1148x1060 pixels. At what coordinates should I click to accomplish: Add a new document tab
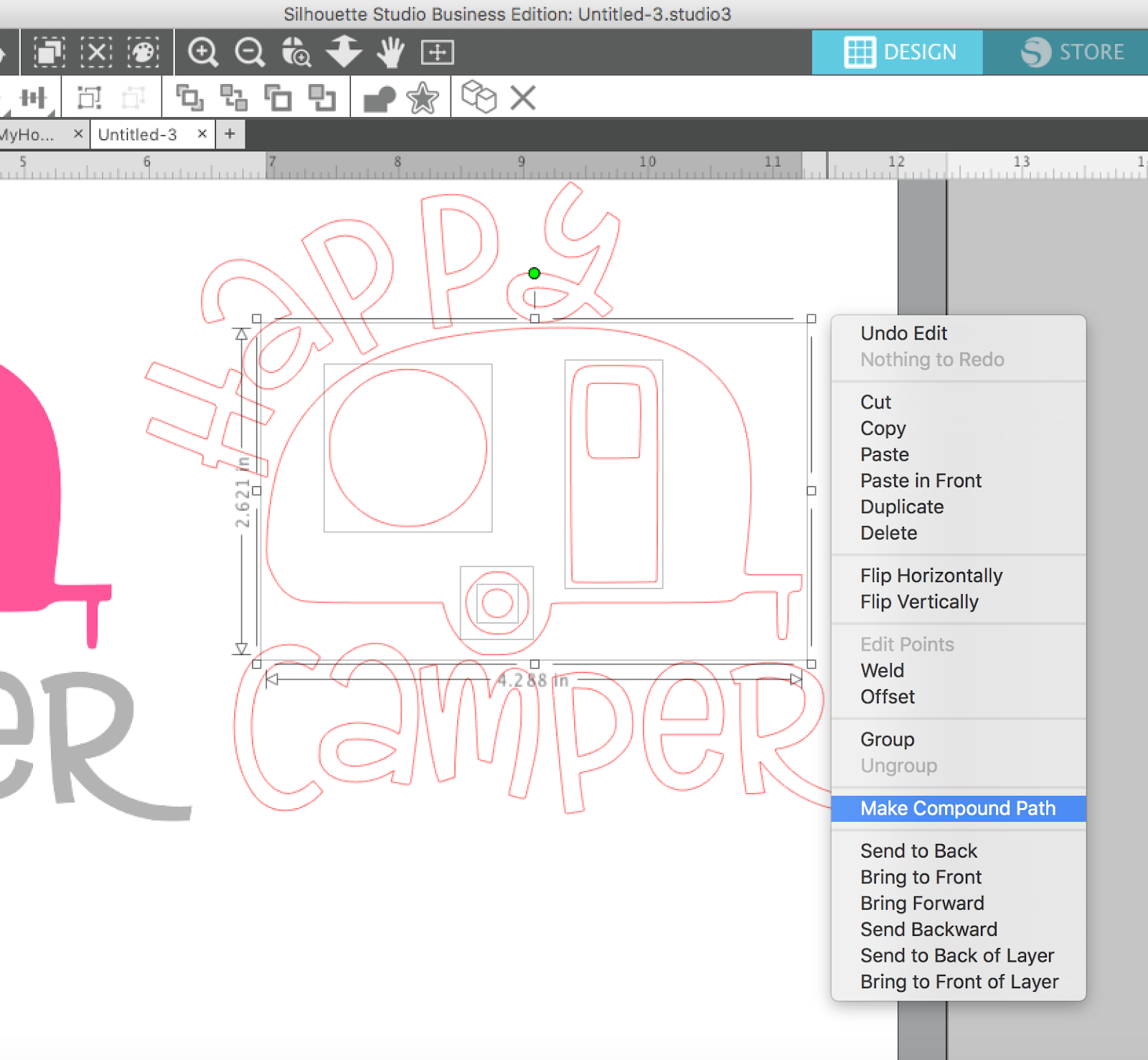pos(230,134)
